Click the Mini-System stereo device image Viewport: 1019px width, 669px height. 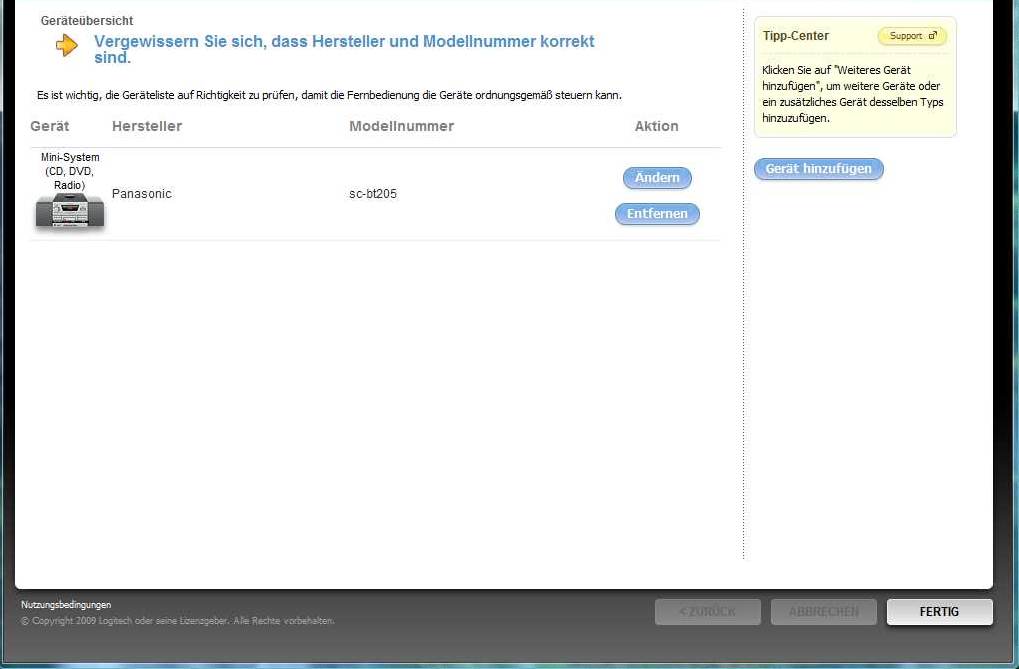pyautogui.click(x=70, y=212)
